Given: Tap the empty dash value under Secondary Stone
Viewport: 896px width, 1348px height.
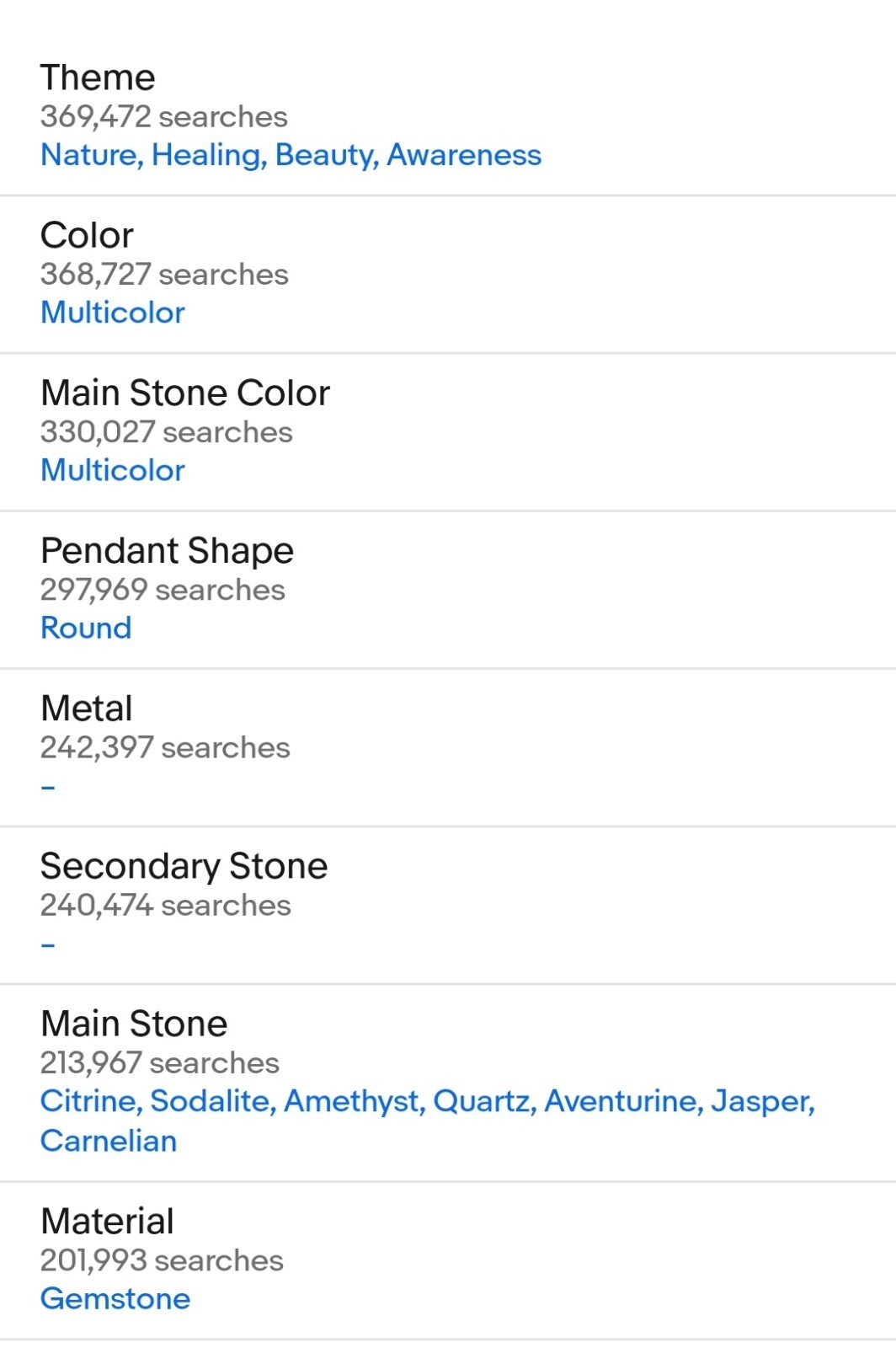Looking at the screenshot, I should click(x=48, y=944).
